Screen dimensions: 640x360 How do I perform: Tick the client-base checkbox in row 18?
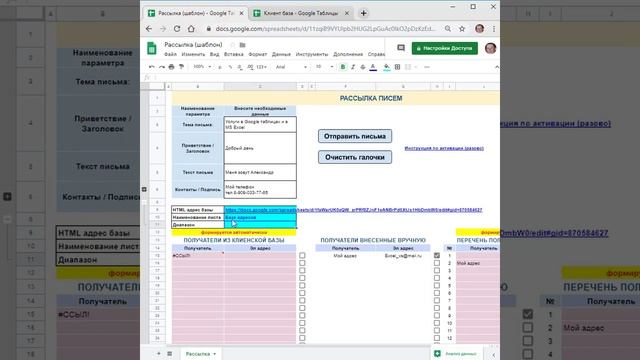[x=302, y=278]
